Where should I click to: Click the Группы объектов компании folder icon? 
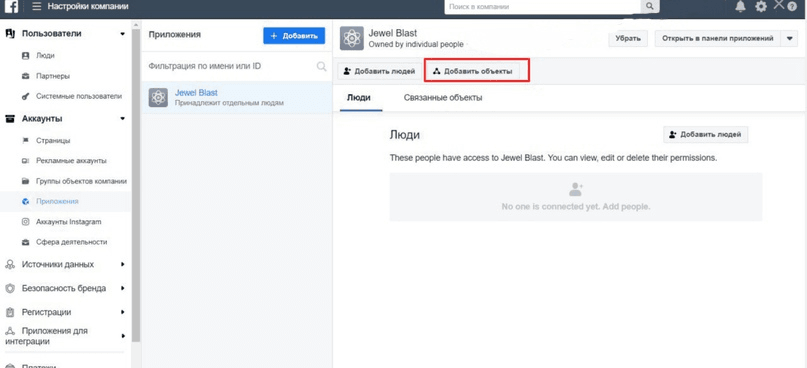click(x=25, y=182)
